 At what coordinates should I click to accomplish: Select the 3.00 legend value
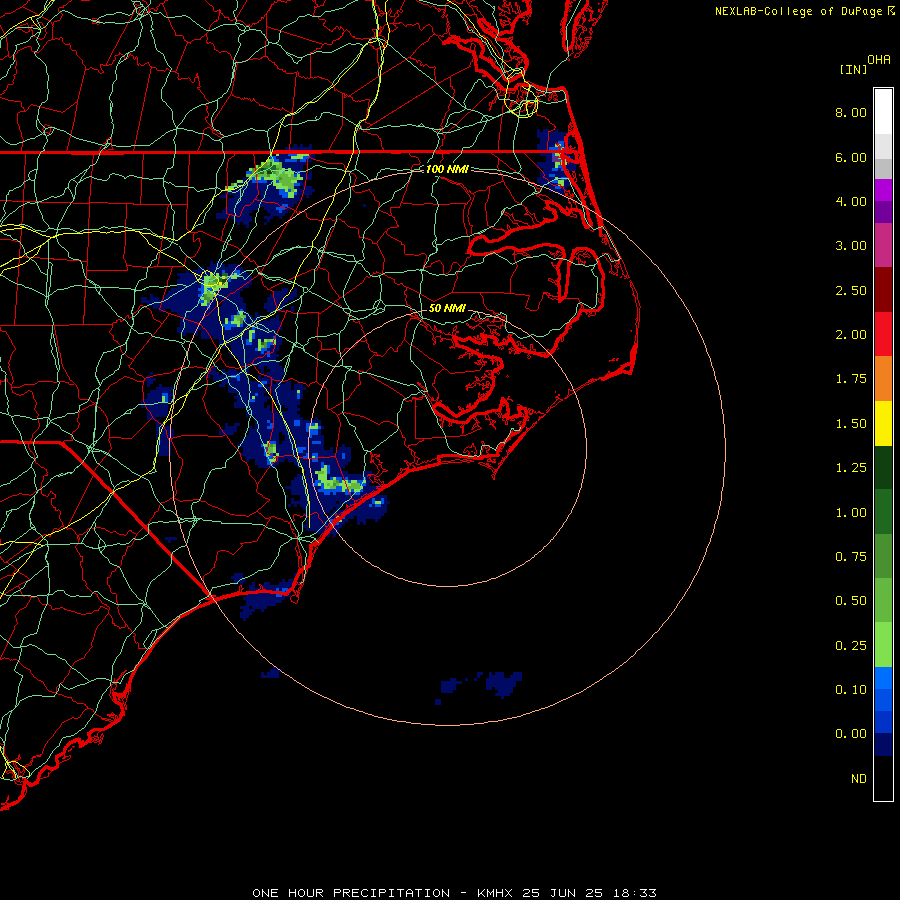851,246
